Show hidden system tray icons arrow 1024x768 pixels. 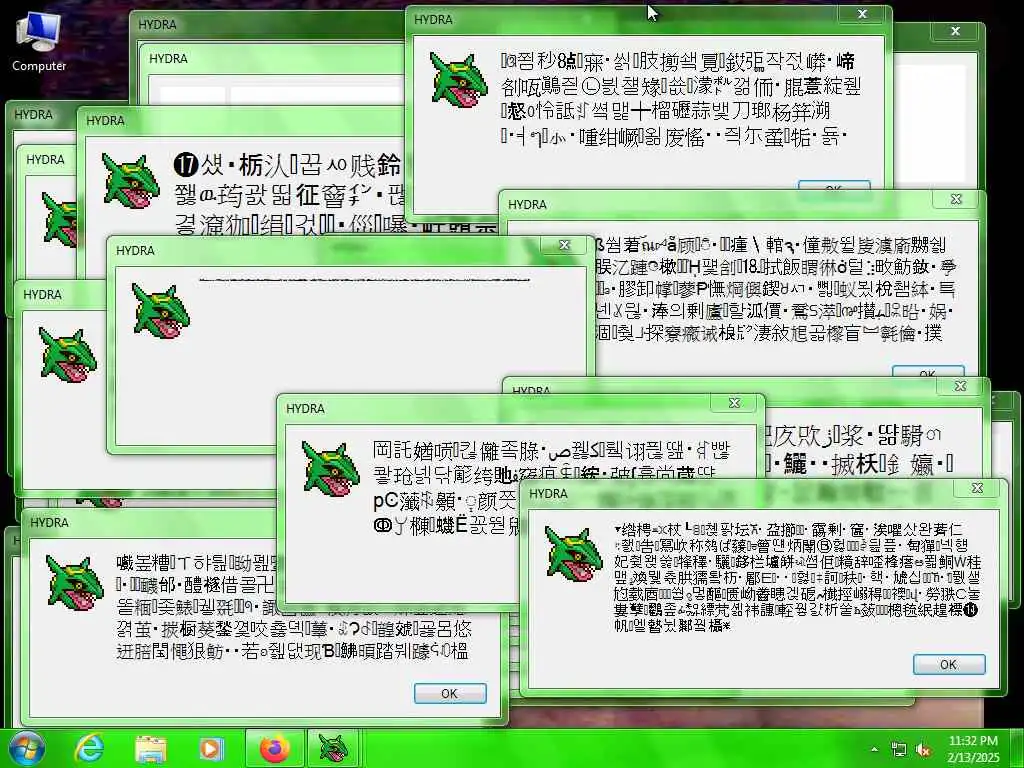pos(874,750)
